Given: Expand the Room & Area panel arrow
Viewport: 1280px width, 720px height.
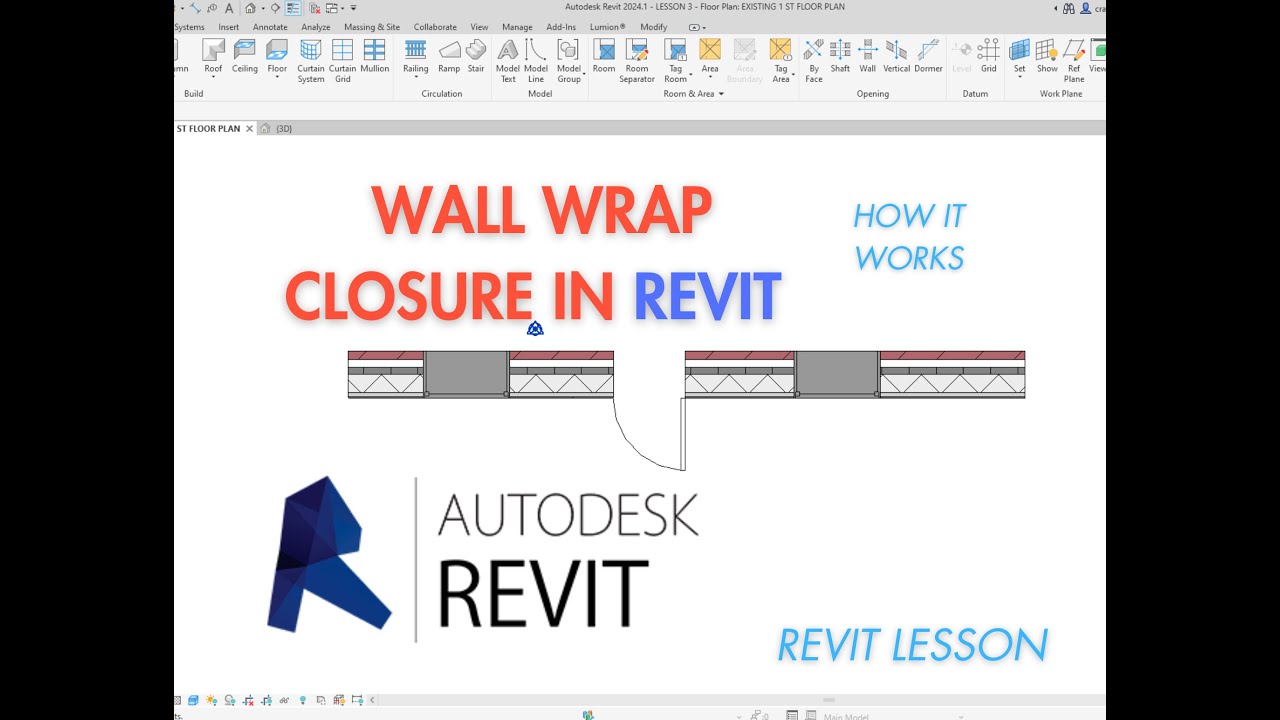Looking at the screenshot, I should (721, 94).
